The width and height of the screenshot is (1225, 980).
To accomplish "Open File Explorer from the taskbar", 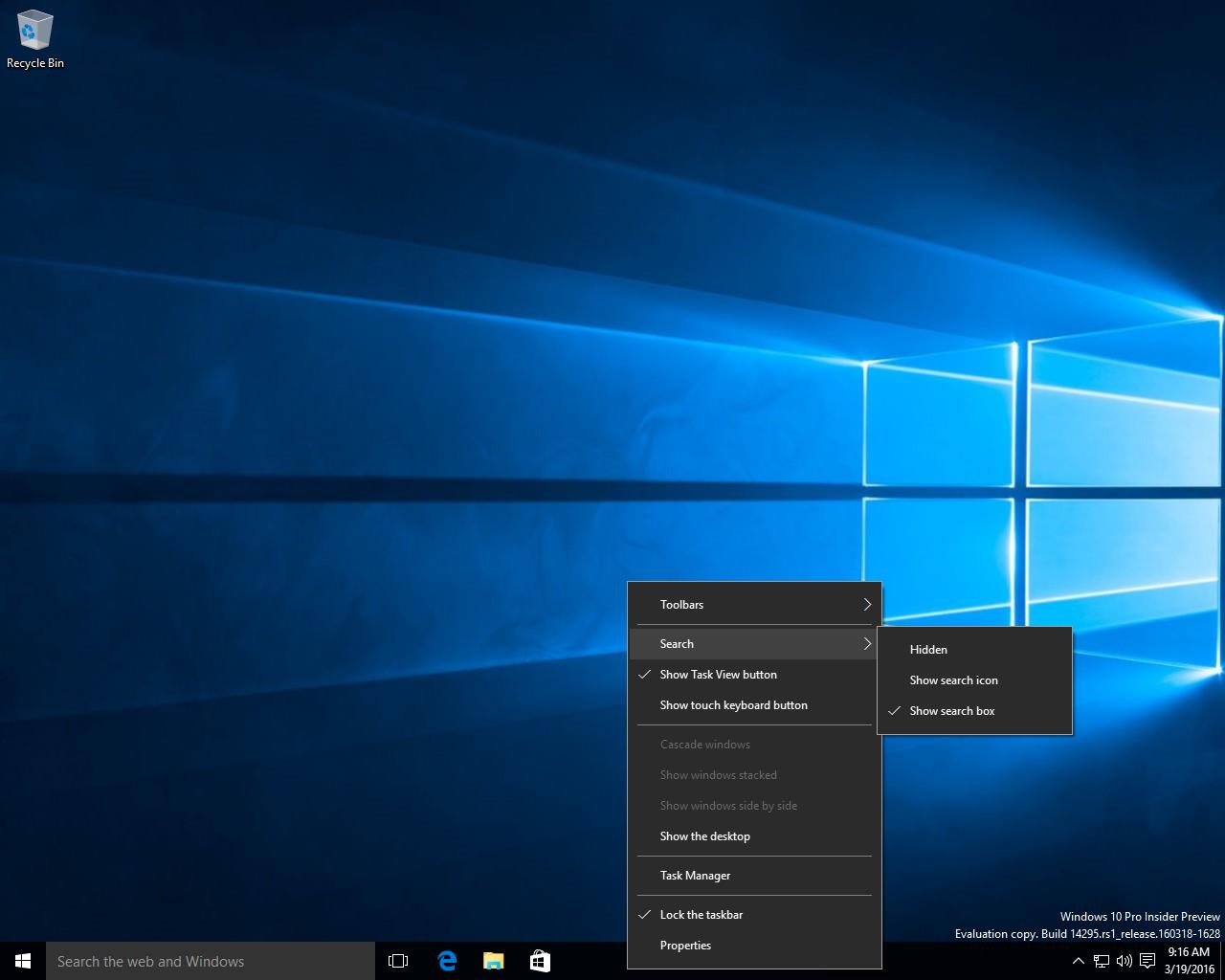I will pyautogui.click(x=493, y=961).
